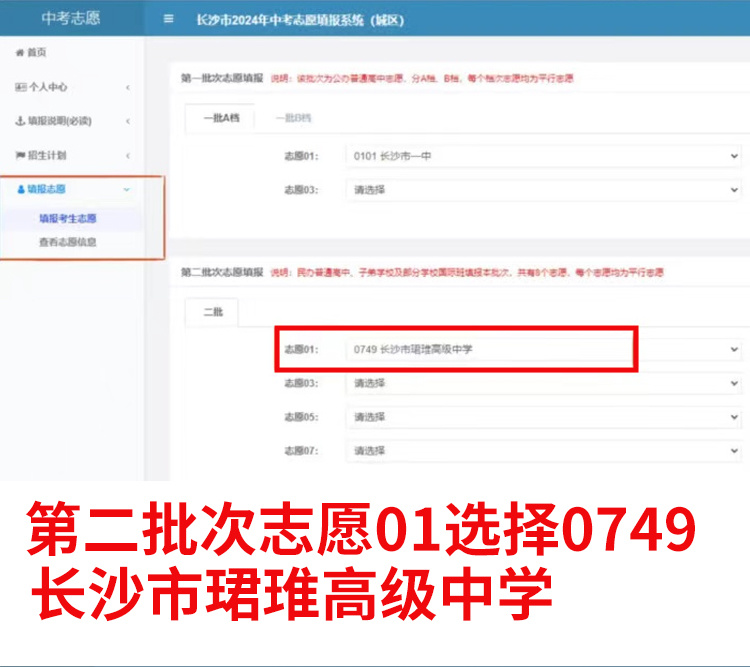Collapse the 填报志愿 menu chevron
The width and height of the screenshot is (750, 667).
(126, 189)
